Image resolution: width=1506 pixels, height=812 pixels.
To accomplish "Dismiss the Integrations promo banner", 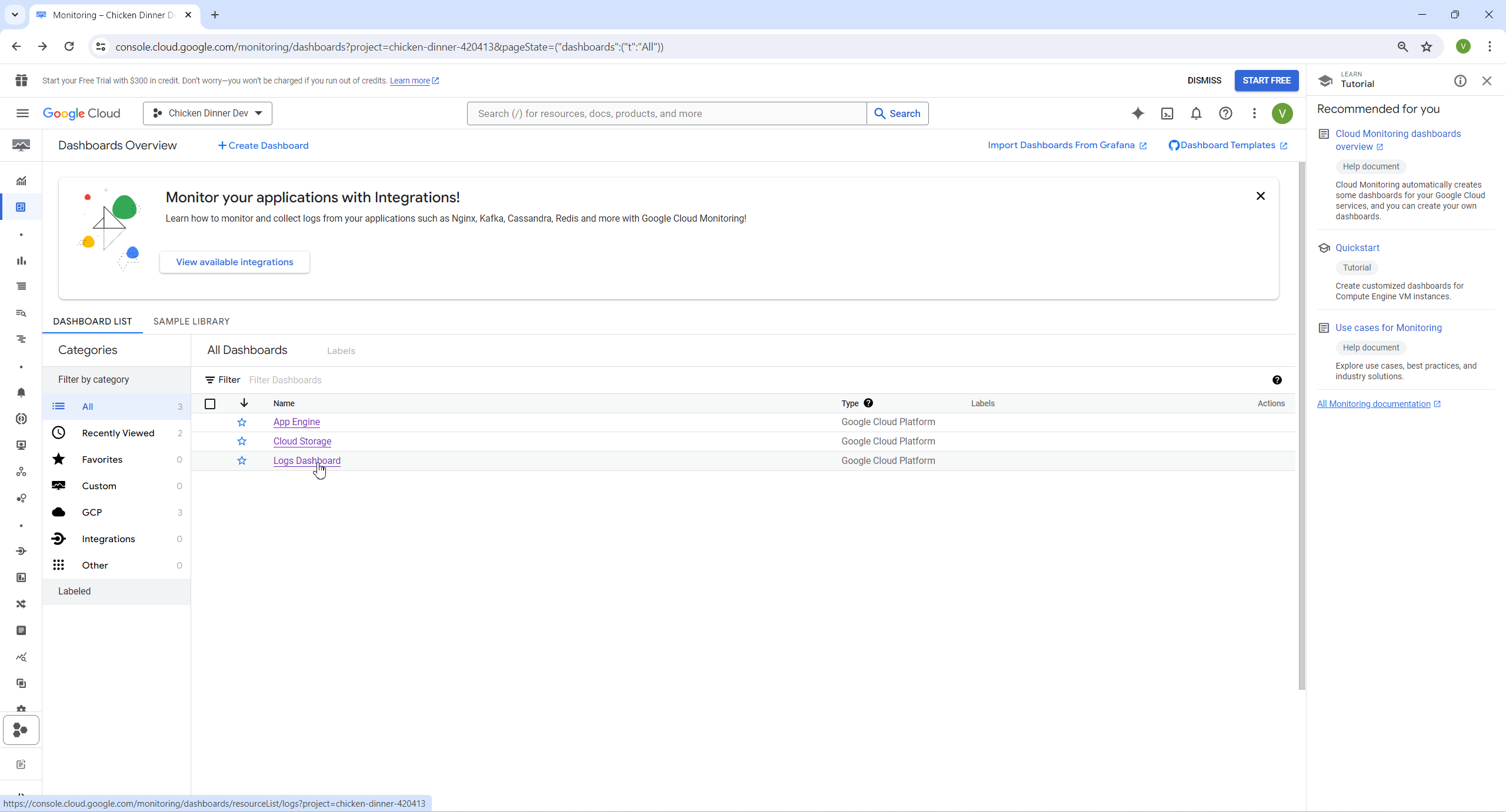I will pos(1260,196).
